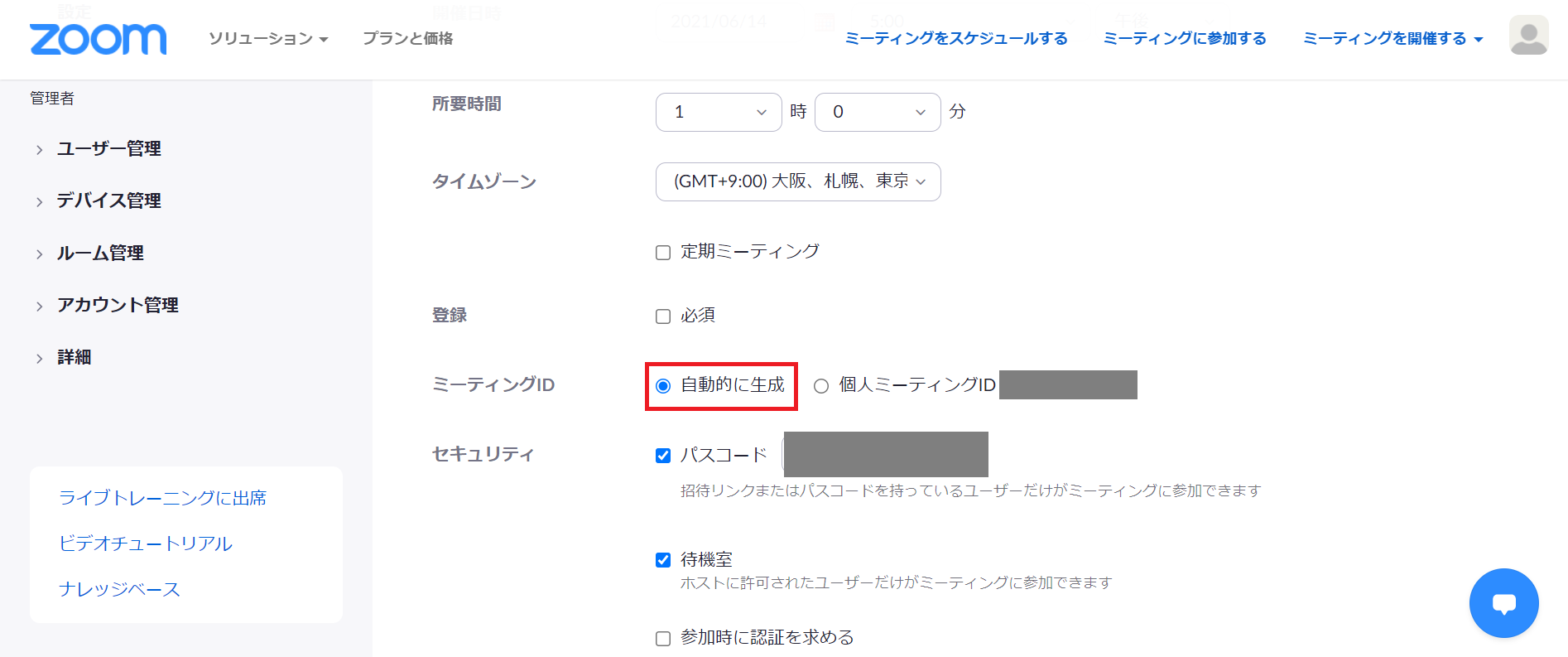Open ビデオチュートリアル link
This screenshot has height=657, width=1568.
point(146,543)
